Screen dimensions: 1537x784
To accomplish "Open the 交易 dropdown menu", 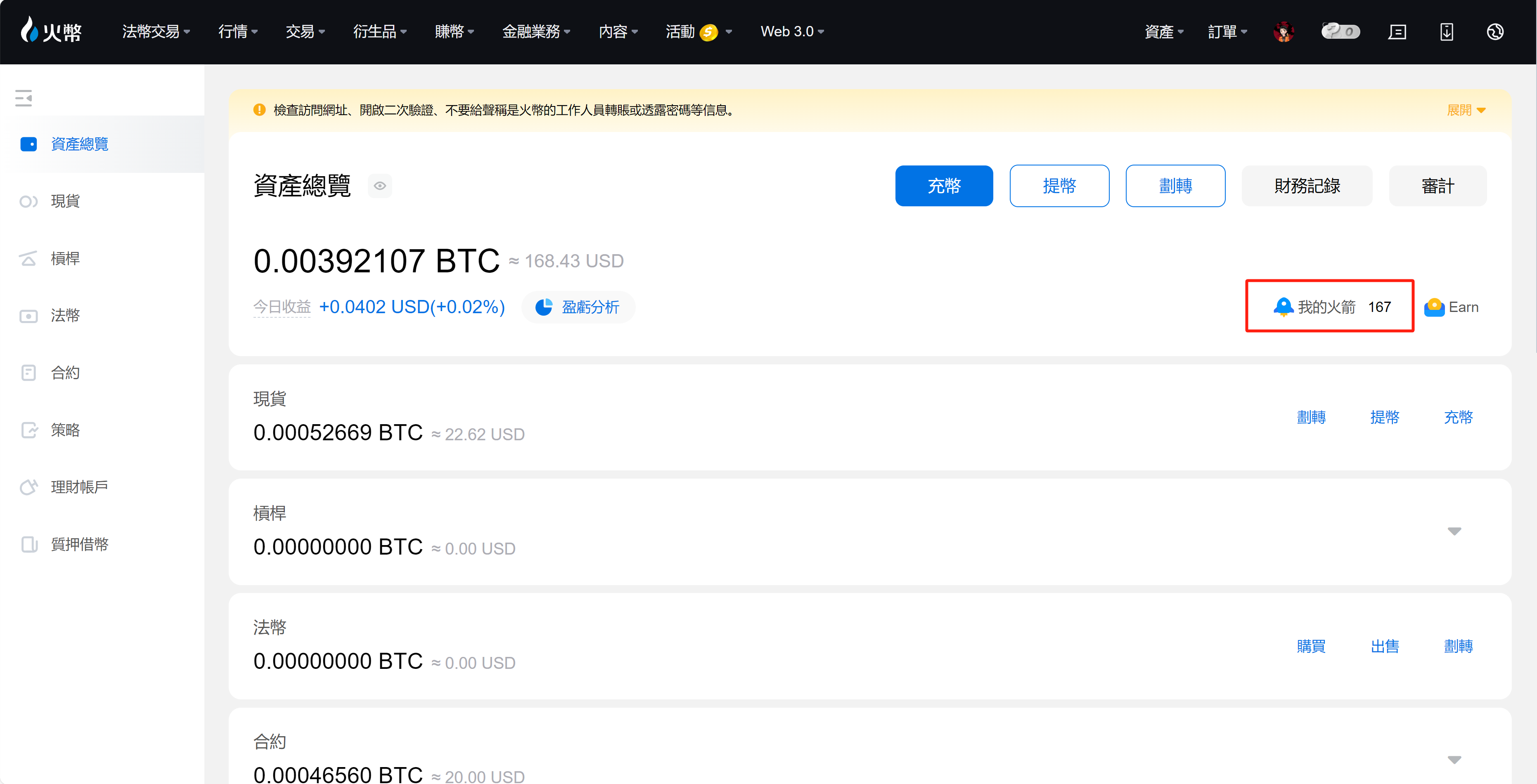I will point(306,32).
